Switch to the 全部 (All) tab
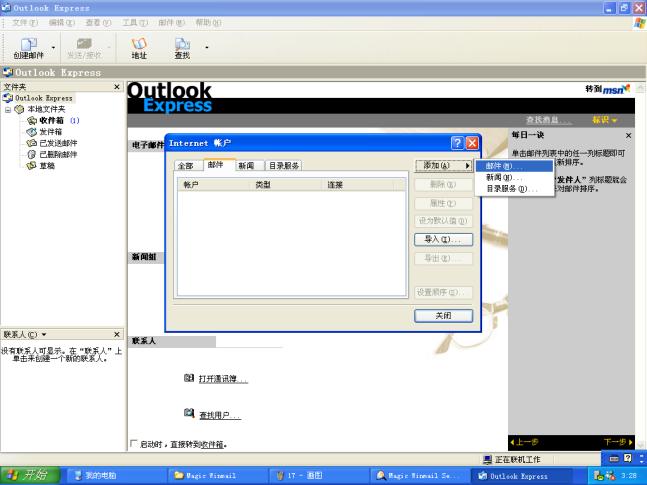The image size is (647, 485). pos(185,166)
